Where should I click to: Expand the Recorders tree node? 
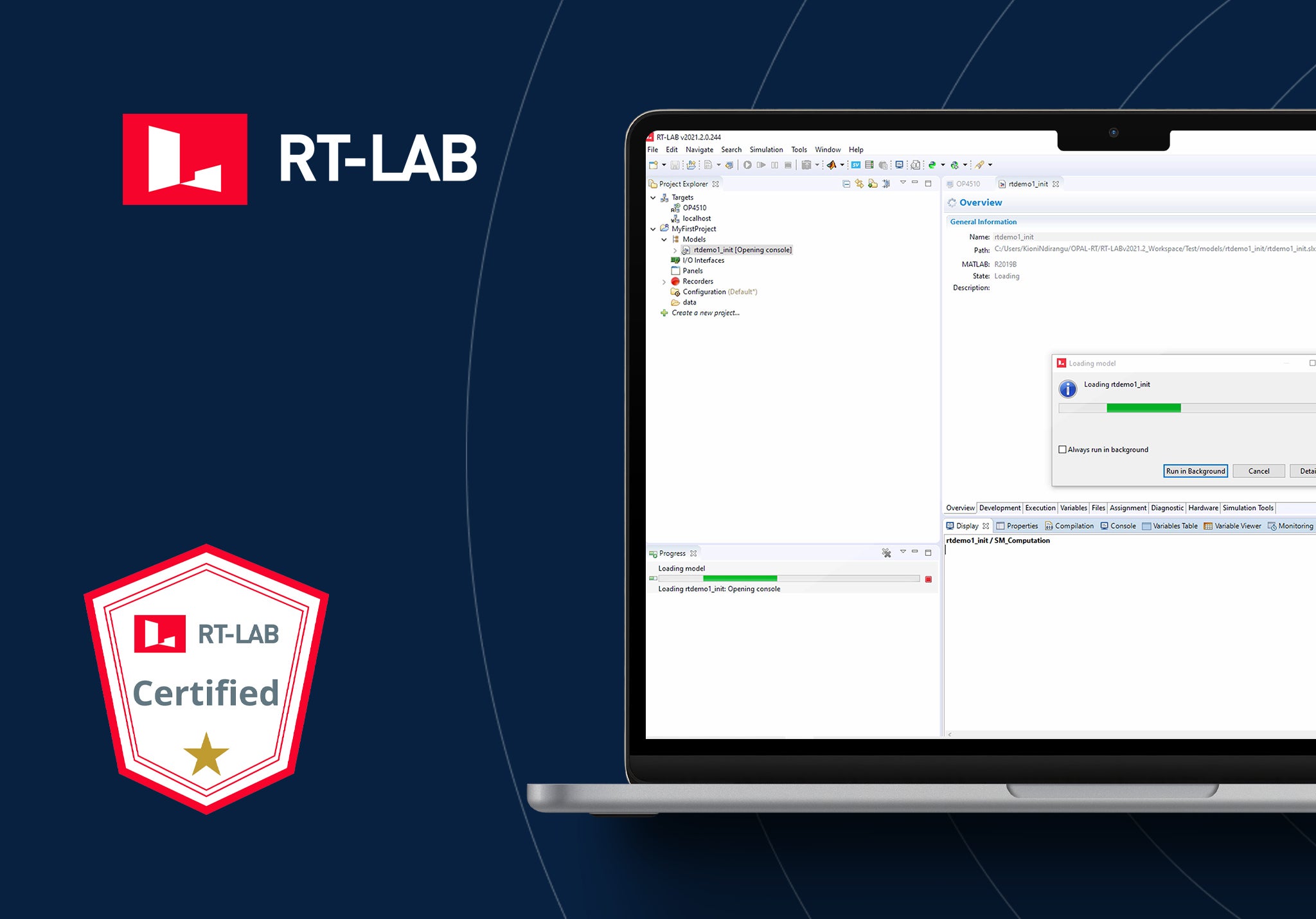point(664,281)
